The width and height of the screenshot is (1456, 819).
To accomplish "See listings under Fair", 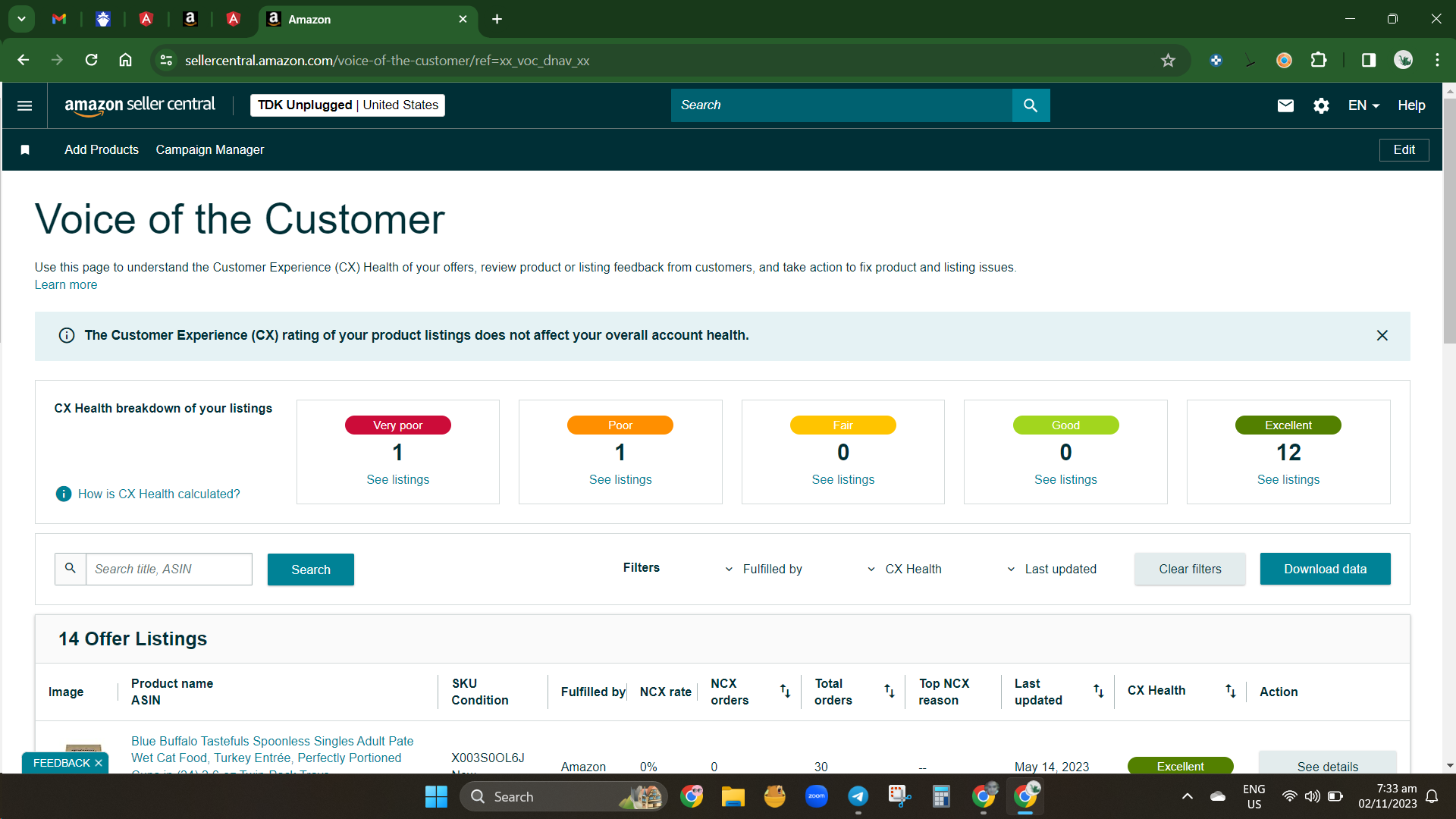I will click(x=843, y=479).
